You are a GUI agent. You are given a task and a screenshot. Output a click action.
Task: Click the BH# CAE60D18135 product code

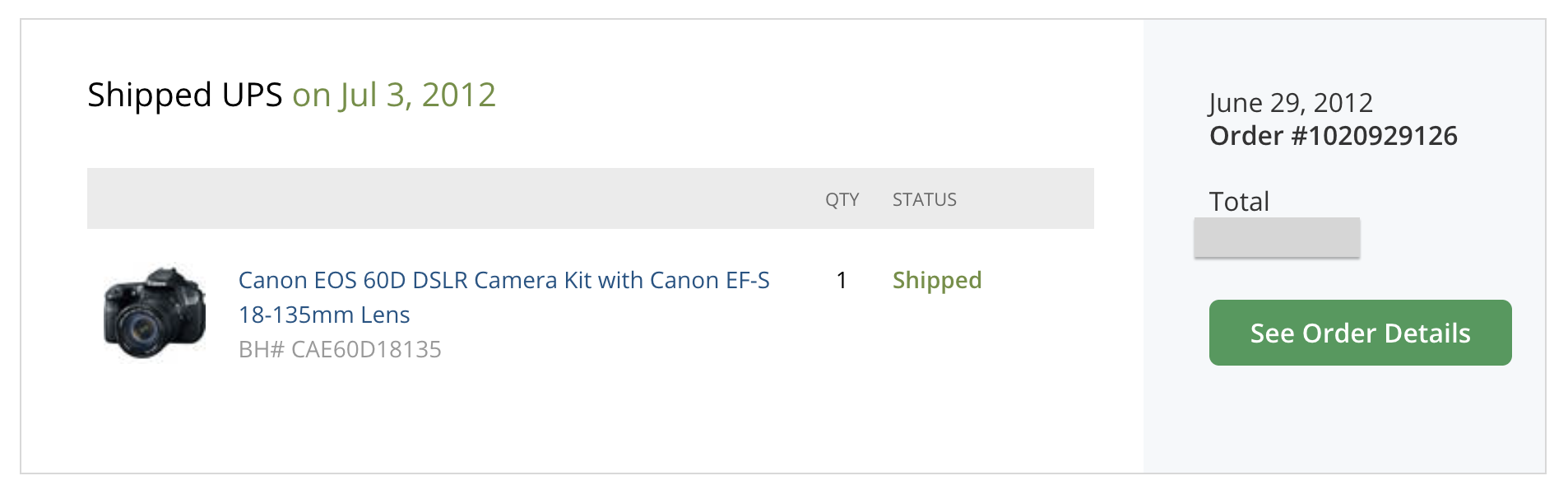340,350
